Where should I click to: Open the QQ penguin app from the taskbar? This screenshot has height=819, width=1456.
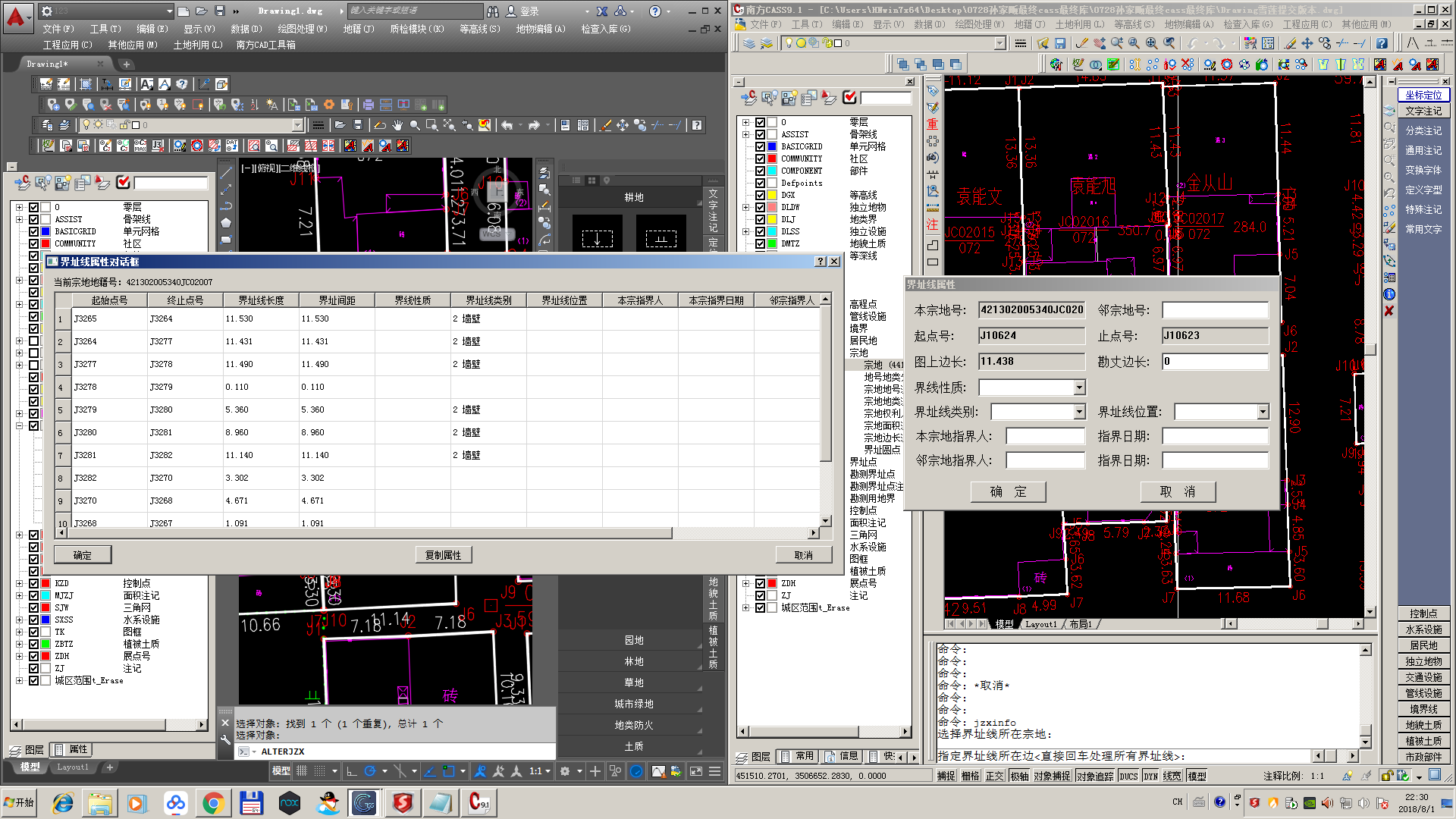328,803
